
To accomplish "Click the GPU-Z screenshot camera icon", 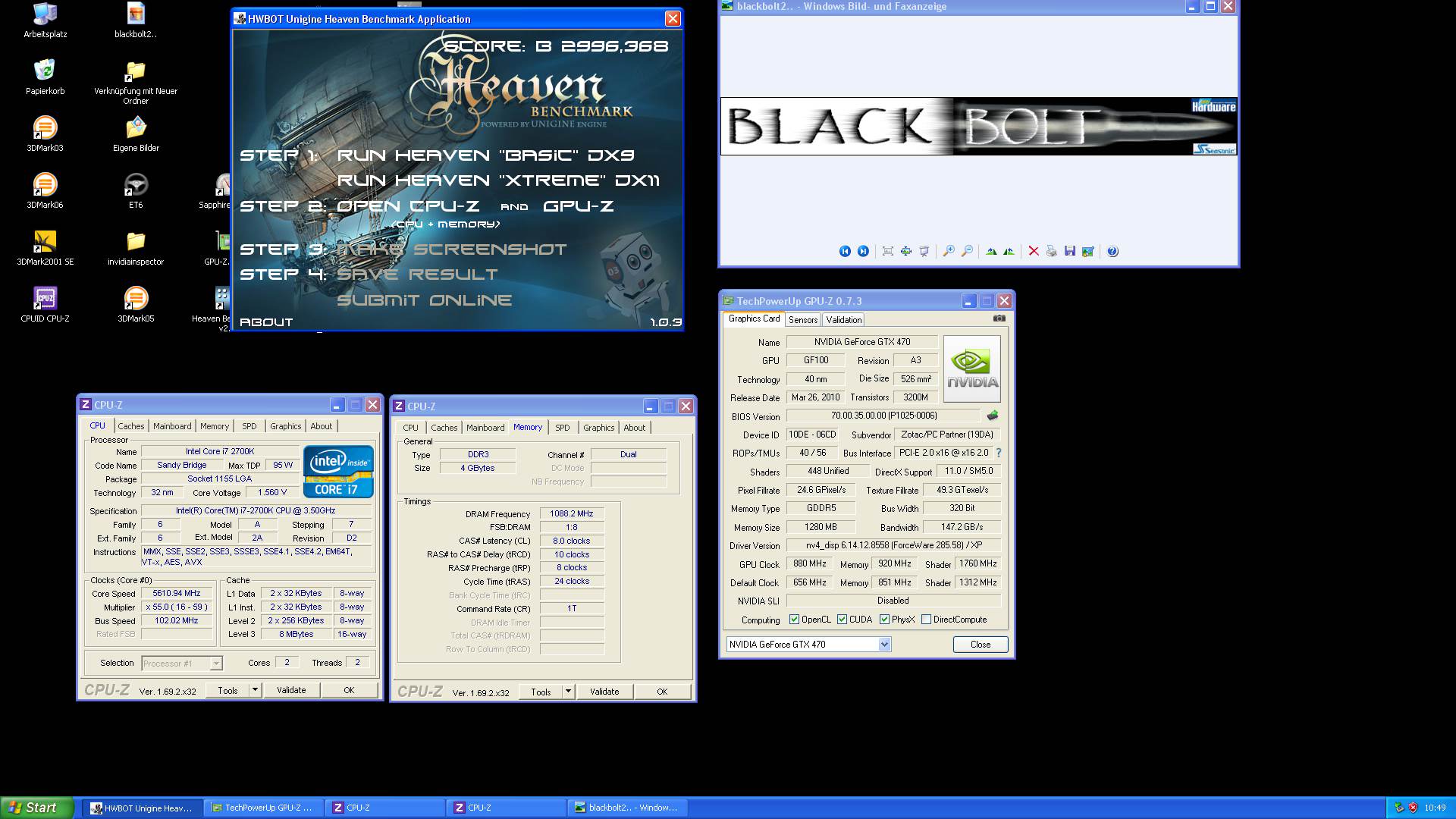I will click(x=999, y=318).
